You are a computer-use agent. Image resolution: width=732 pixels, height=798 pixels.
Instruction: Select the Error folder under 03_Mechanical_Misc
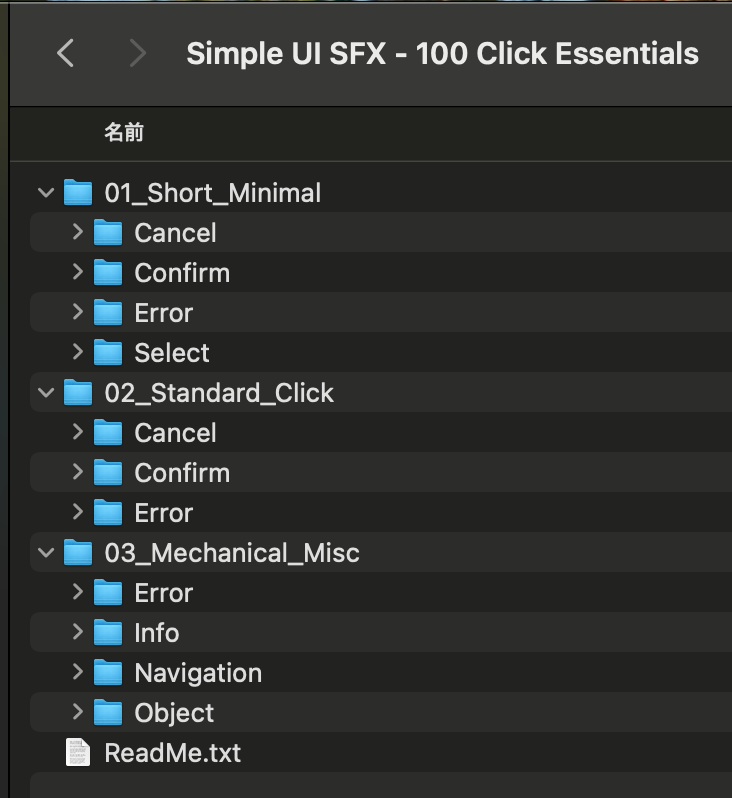pyautogui.click(x=163, y=593)
